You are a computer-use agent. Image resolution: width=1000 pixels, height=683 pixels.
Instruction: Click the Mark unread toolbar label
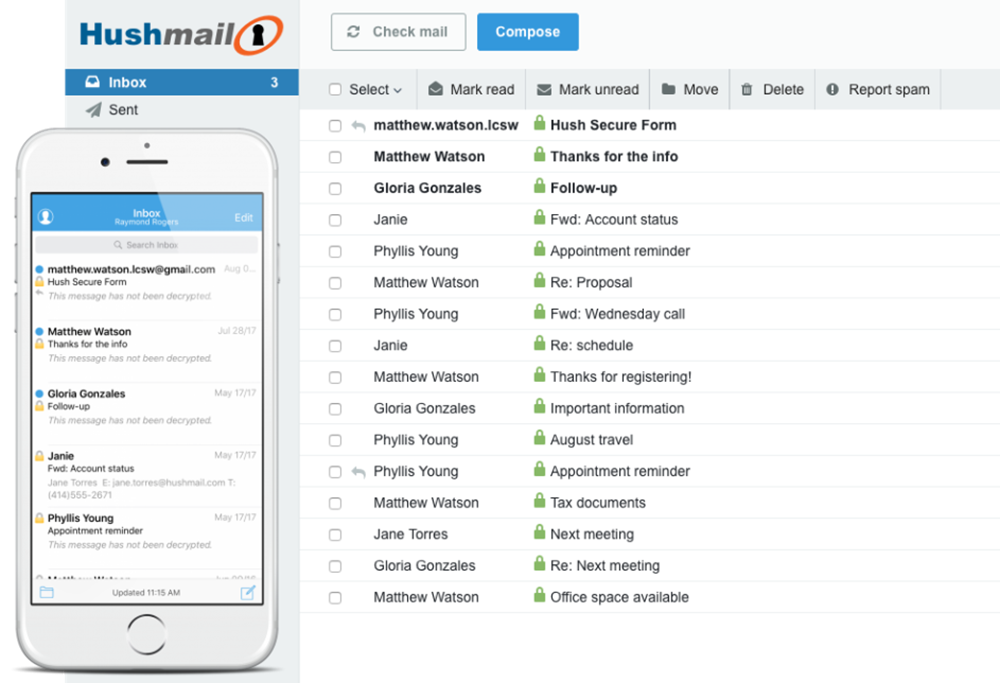(599, 89)
